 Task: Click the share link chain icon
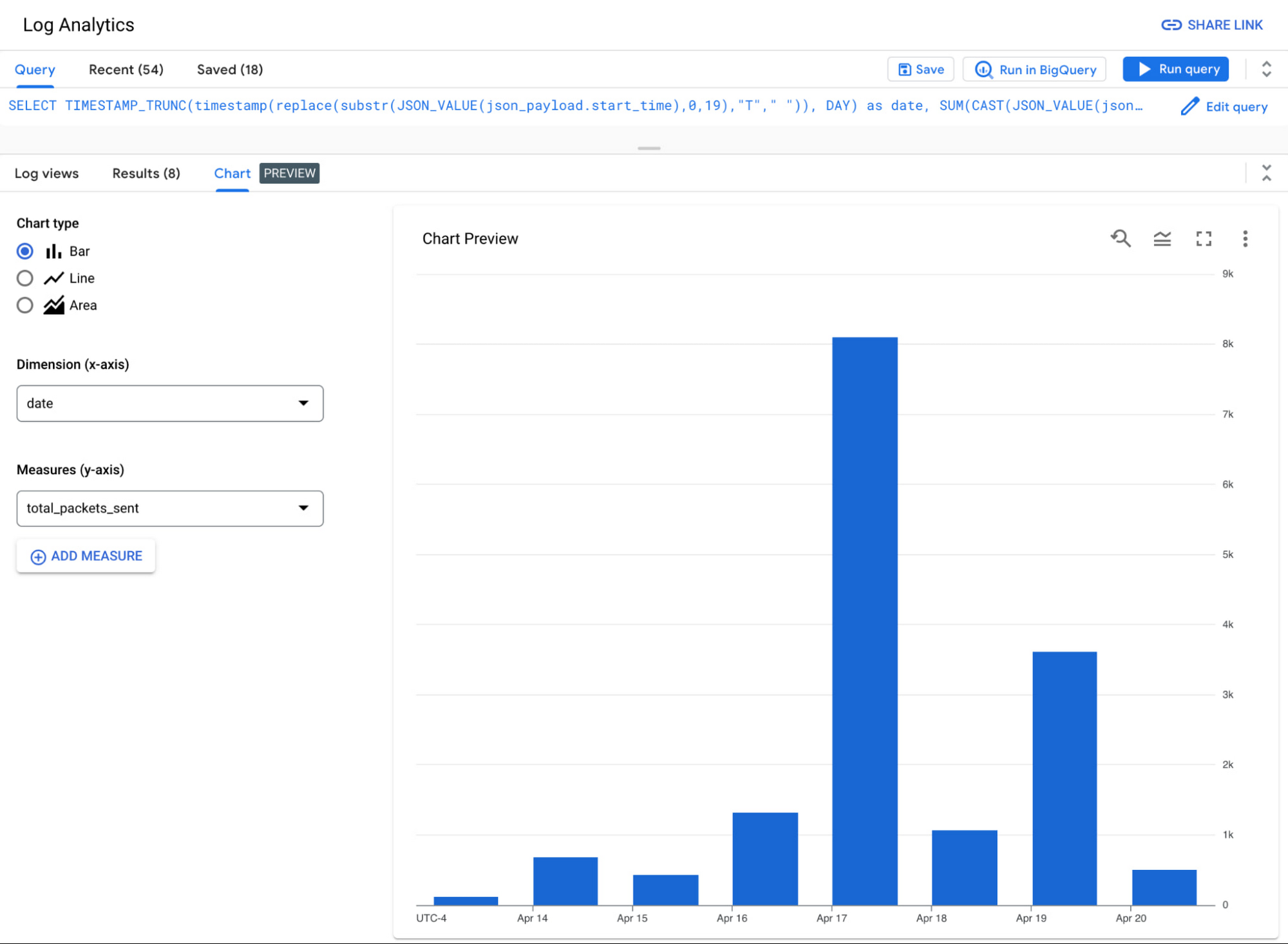point(1171,25)
